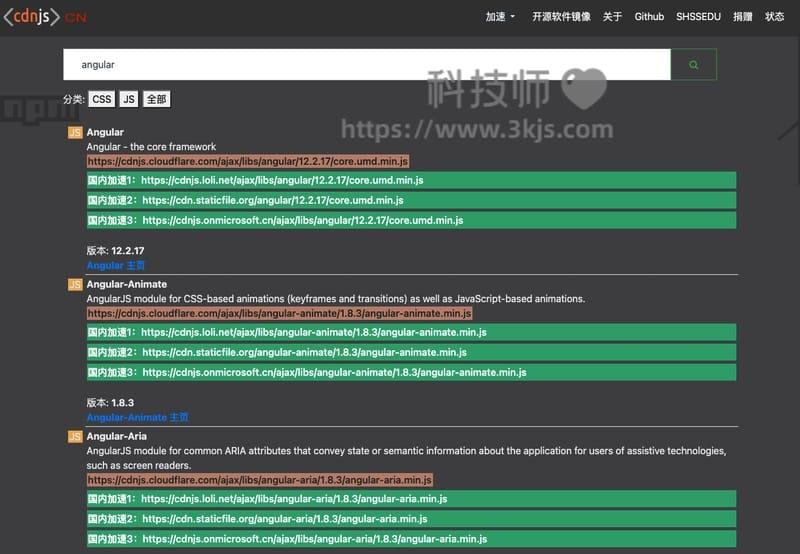Click the JS badge next to Angular

[75, 133]
